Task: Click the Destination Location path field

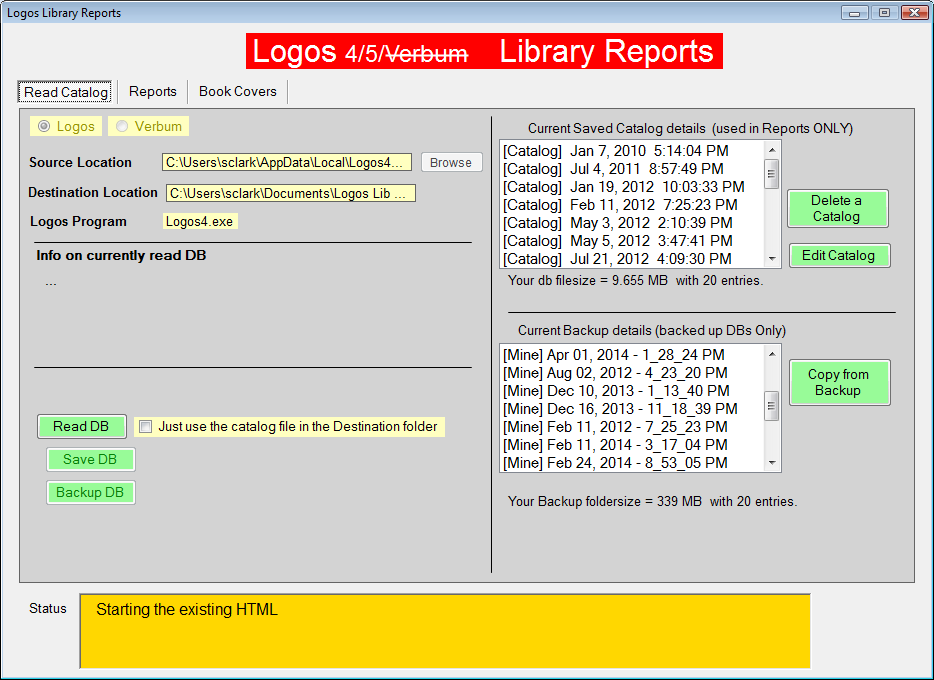Action: click(291, 194)
